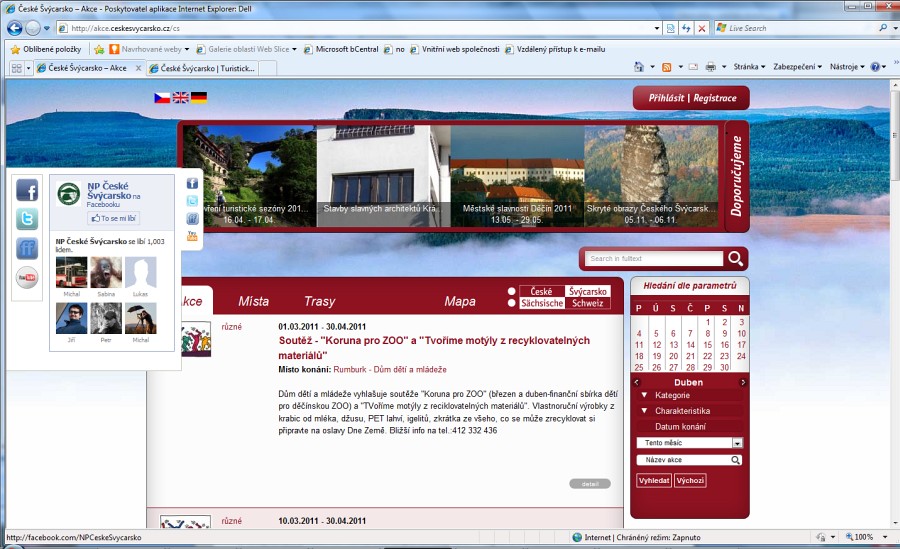The height and width of the screenshot is (549, 900).
Task: Switch language with the British flag
Action: click(180, 98)
